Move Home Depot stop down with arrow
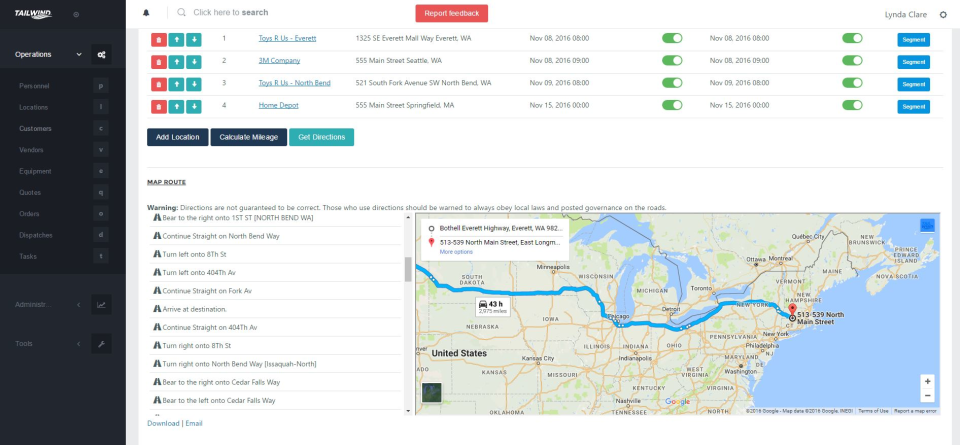The height and width of the screenshot is (445, 960). [x=193, y=107]
